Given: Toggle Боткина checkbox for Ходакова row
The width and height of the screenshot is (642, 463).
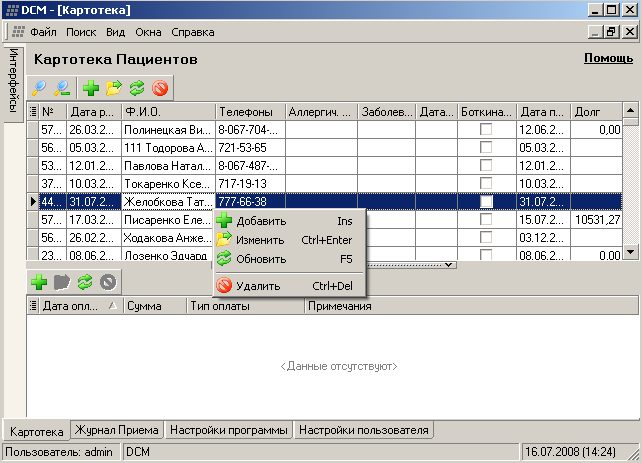Looking at the screenshot, I should click(486, 237).
